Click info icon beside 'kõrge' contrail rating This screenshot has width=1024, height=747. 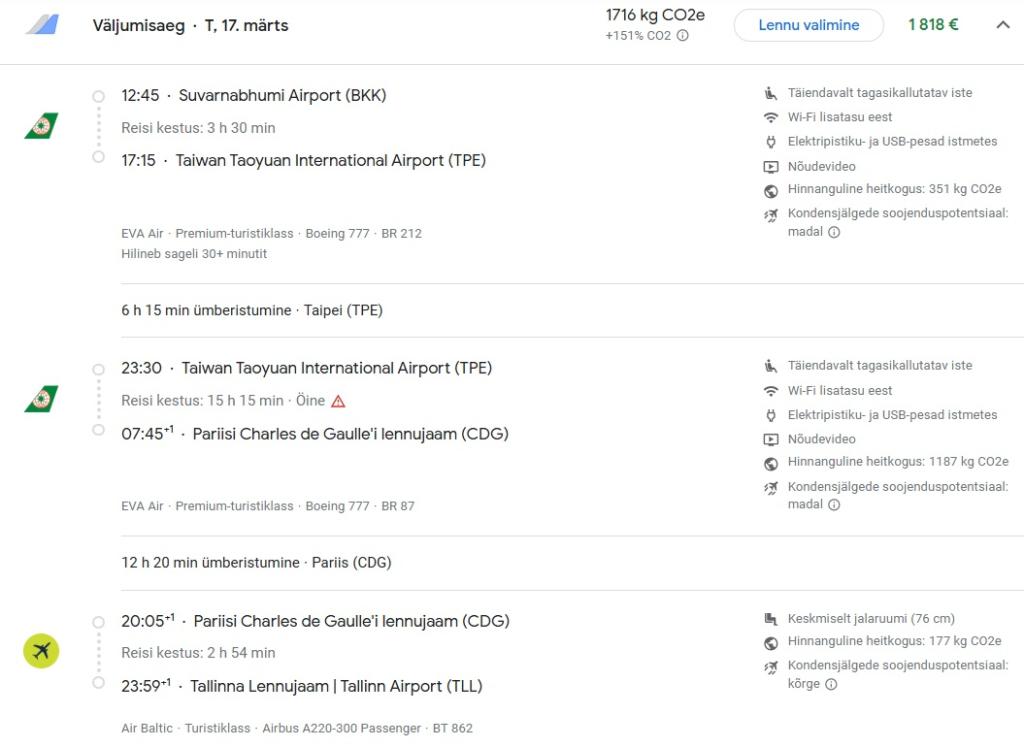831,684
